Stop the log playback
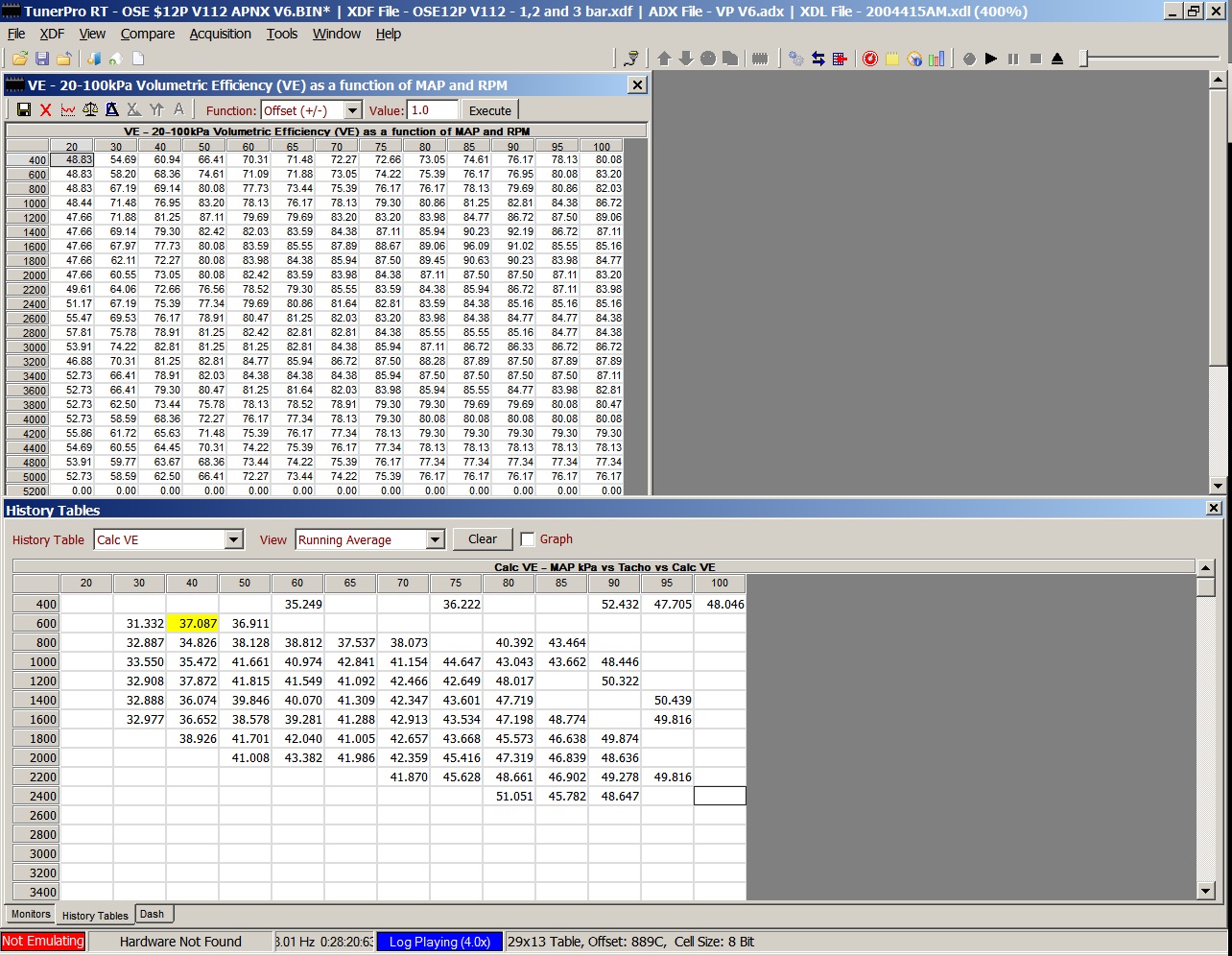Viewport: 1232px width, 956px height. tap(1035, 59)
